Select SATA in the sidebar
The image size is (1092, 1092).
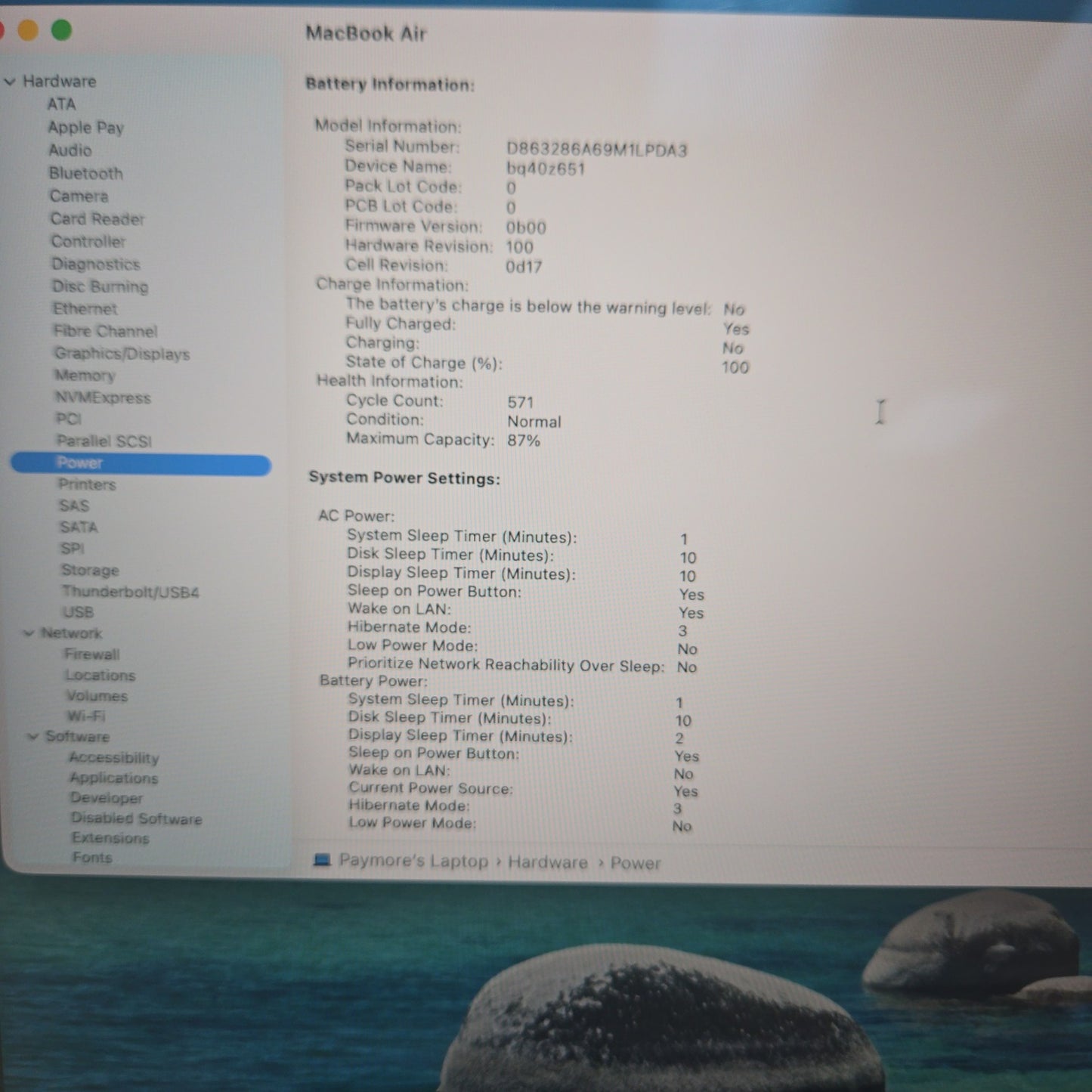[x=79, y=527]
